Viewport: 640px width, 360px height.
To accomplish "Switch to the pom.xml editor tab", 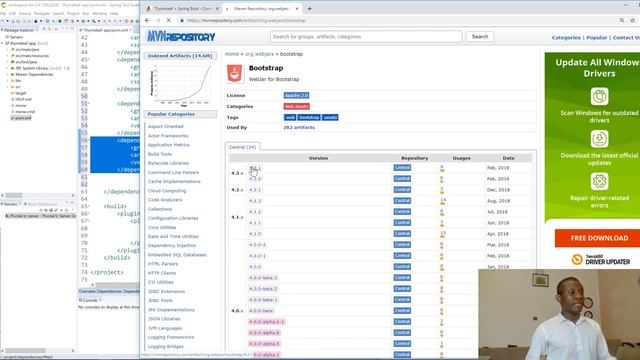I will tap(106, 30).
